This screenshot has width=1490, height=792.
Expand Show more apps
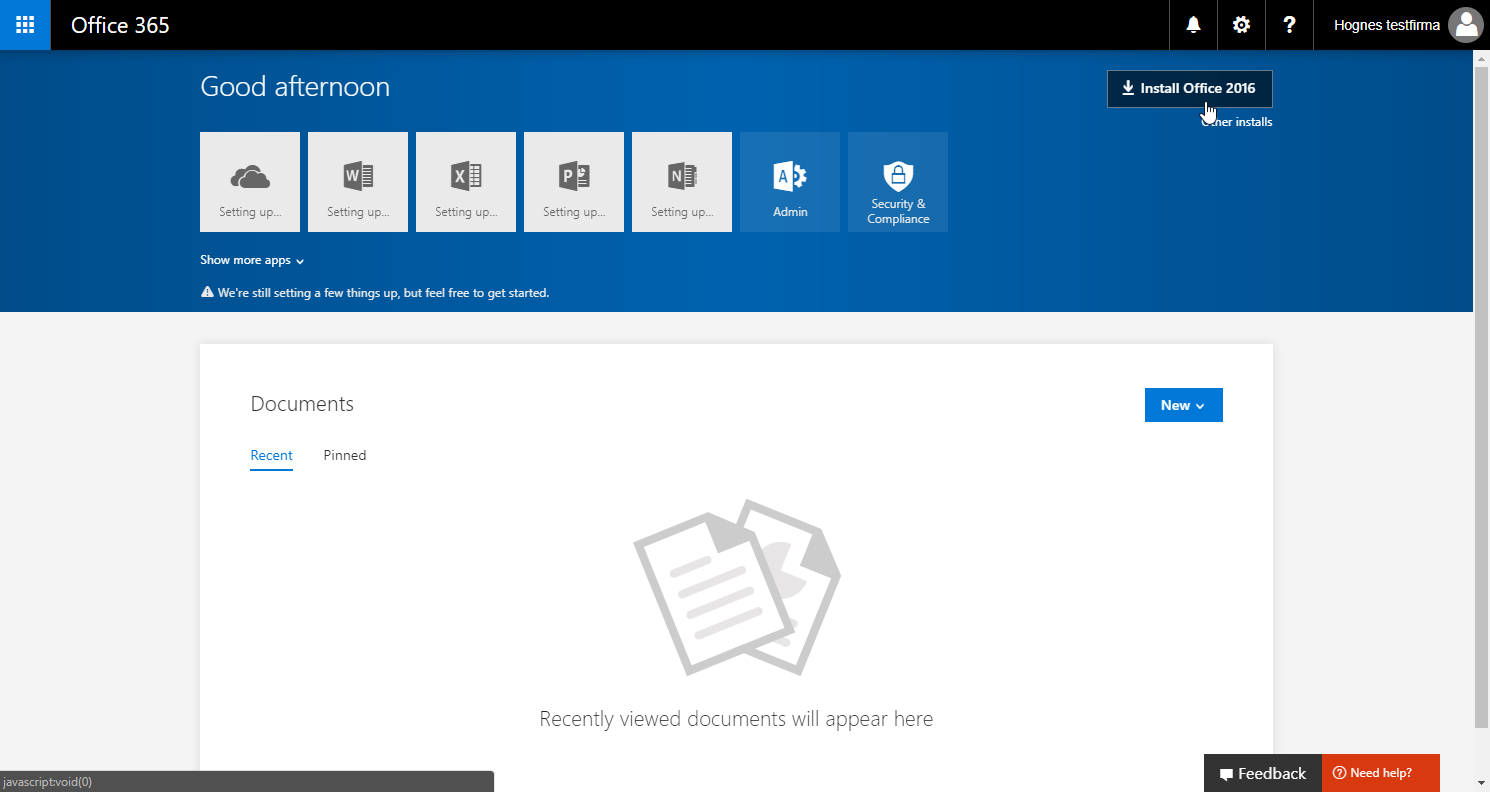[x=252, y=260]
